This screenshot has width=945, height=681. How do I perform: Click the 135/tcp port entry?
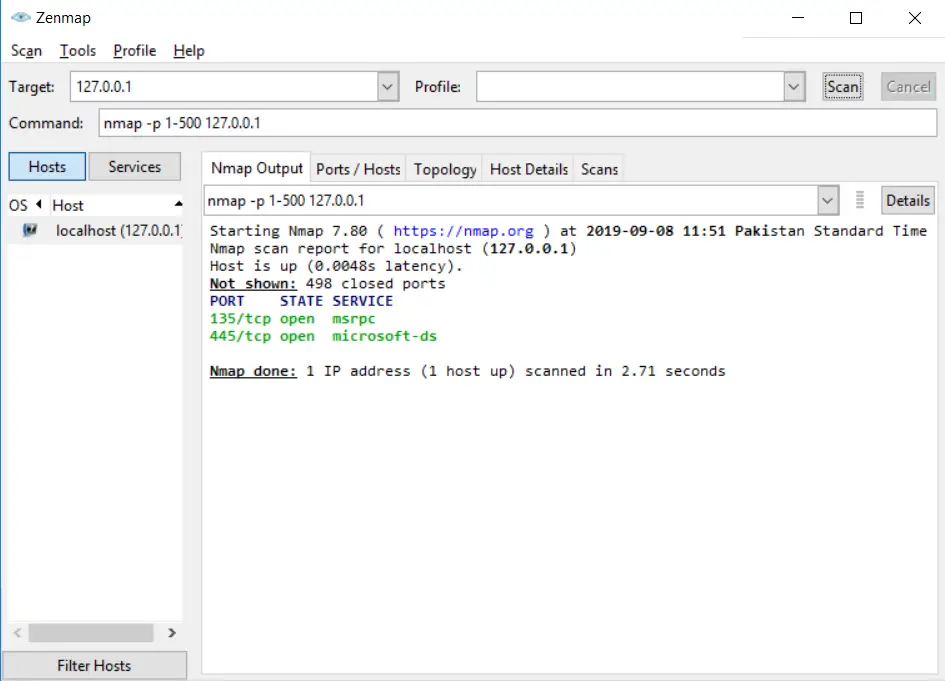(240, 319)
